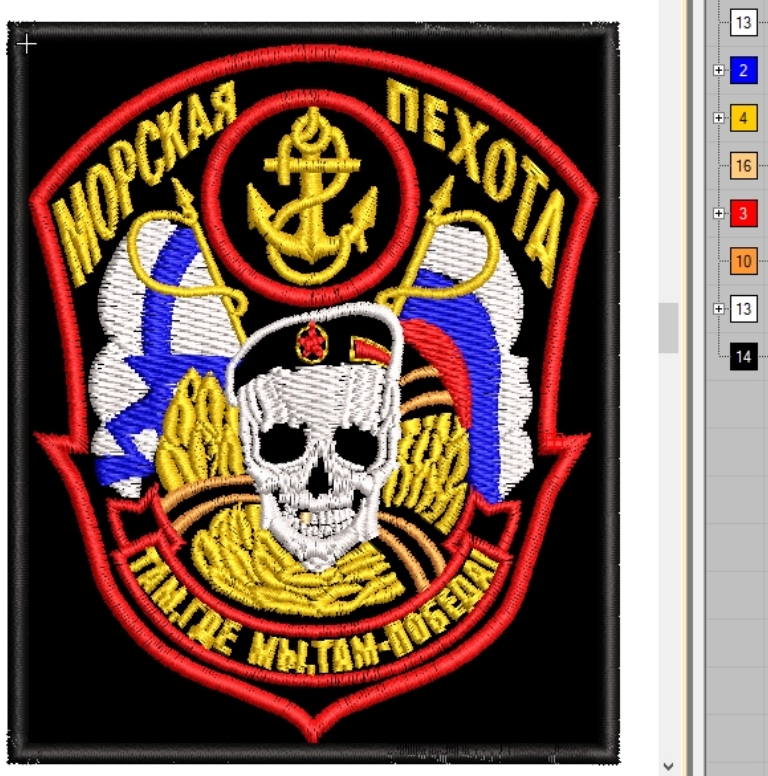This screenshot has width=768, height=776.
Task: Click the ПЕХОТА lettering on the patch
Action: point(475,170)
